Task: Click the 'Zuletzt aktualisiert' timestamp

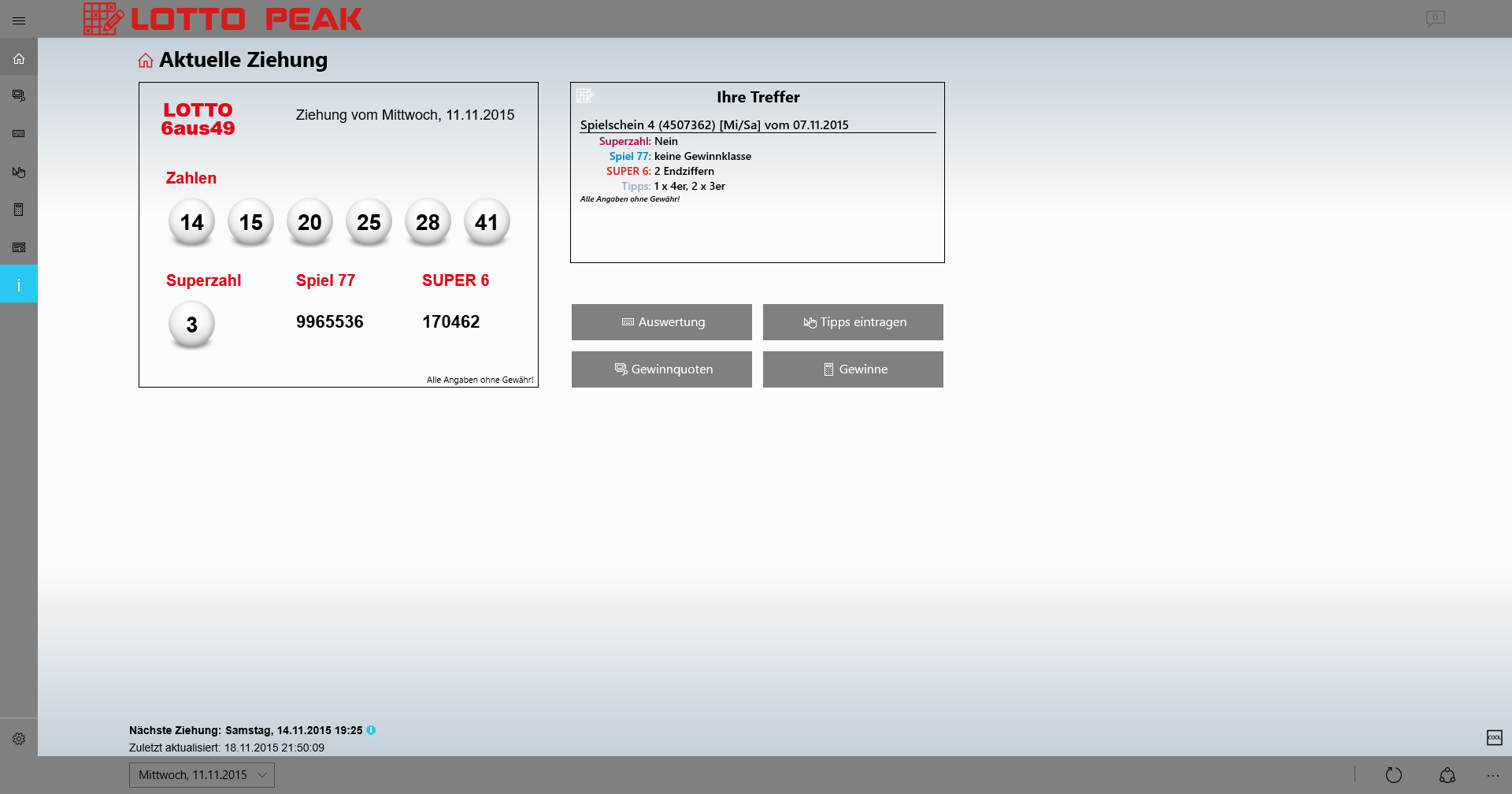Action: [x=227, y=748]
